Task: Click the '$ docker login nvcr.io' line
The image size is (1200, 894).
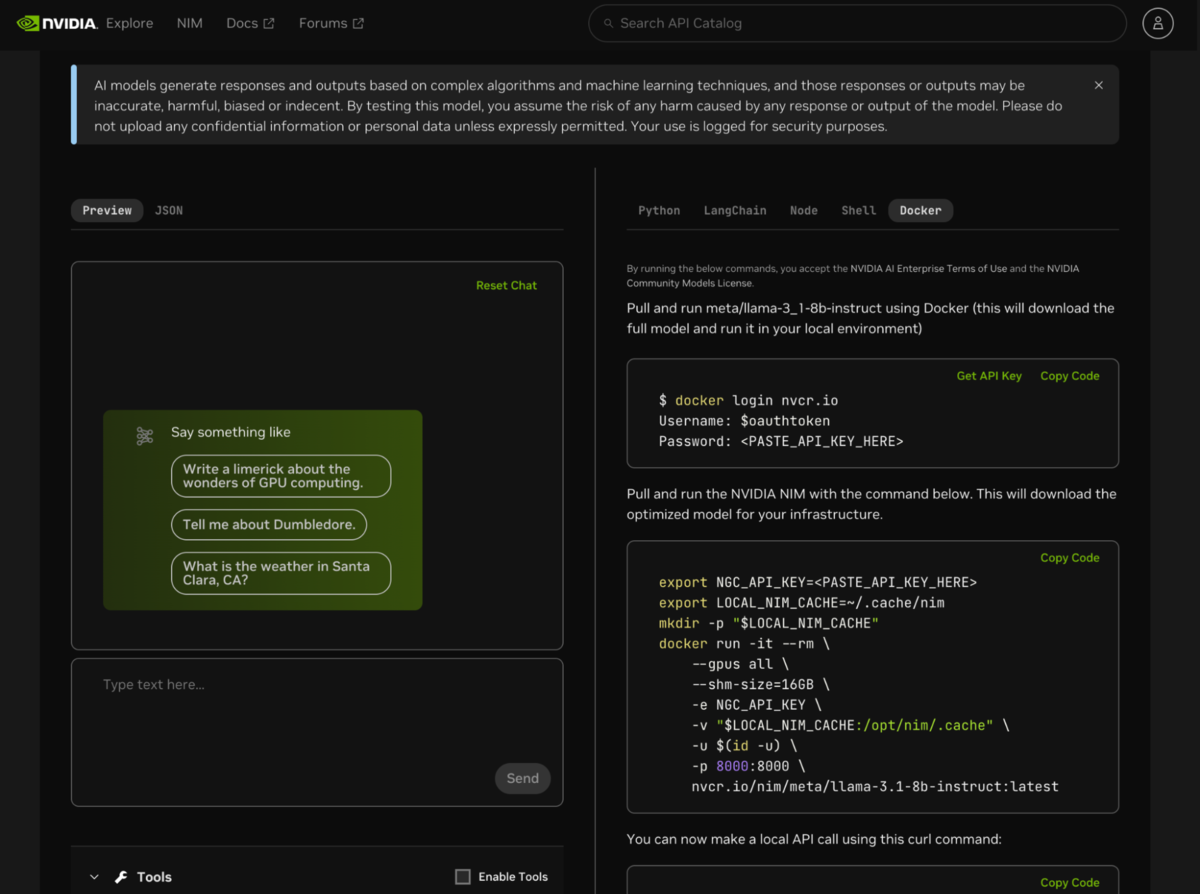Action: point(749,400)
